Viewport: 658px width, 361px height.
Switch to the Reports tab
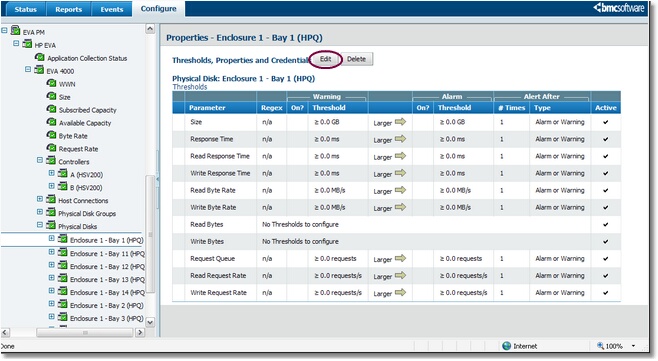coord(68,9)
